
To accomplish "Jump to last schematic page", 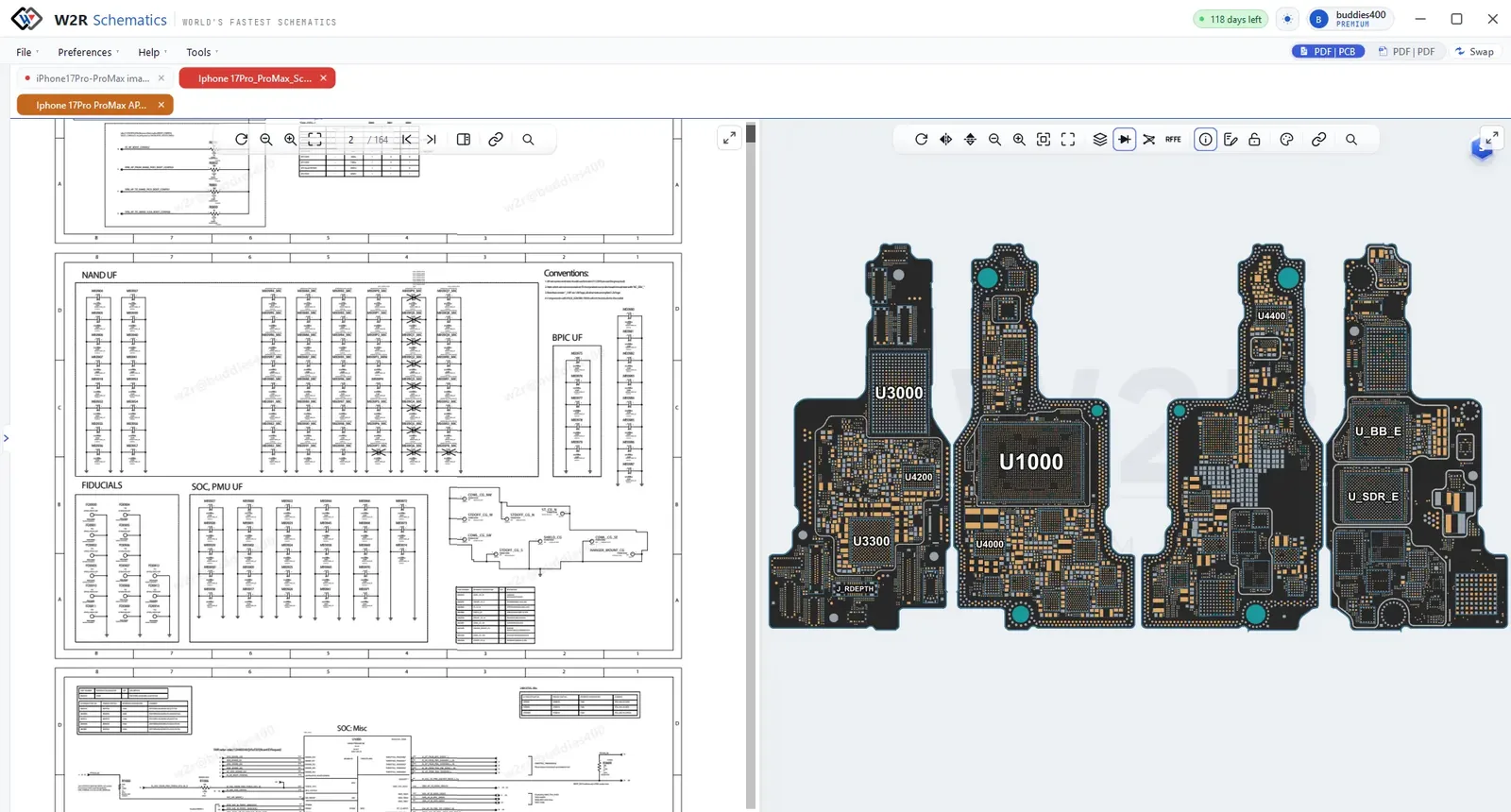I will 432,139.
